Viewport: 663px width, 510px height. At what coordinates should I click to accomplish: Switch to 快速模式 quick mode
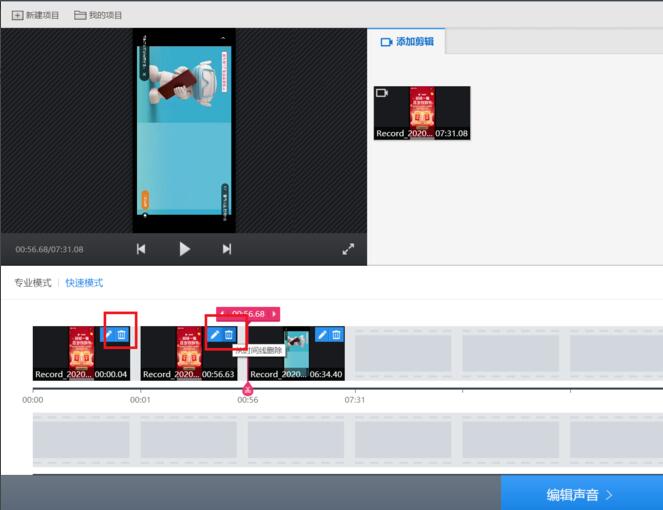tap(84, 283)
